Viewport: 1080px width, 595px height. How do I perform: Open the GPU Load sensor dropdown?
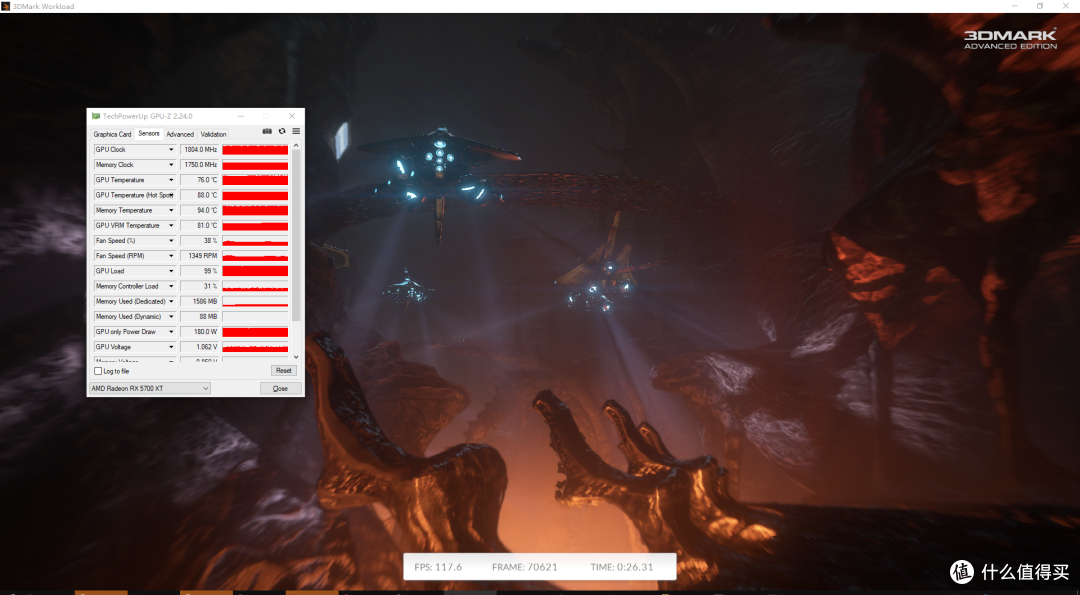171,271
